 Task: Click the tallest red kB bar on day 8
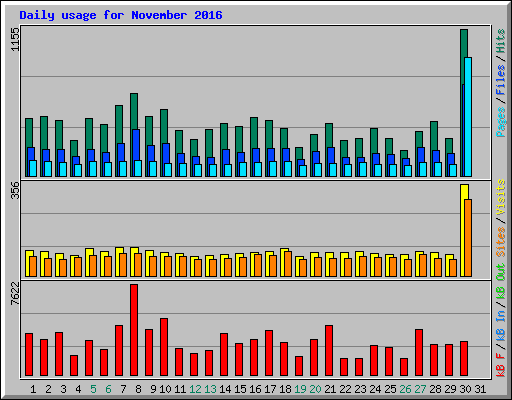click(134, 330)
